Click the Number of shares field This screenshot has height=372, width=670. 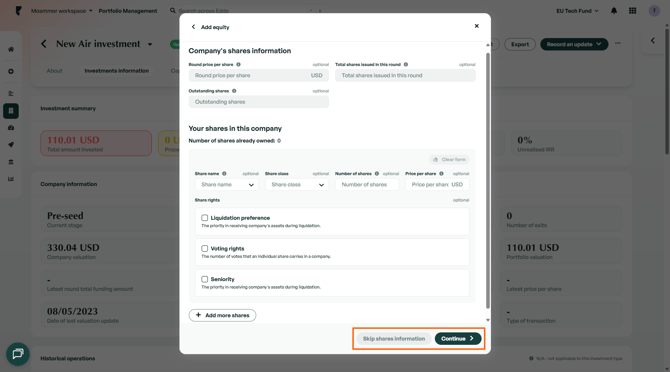tap(367, 185)
